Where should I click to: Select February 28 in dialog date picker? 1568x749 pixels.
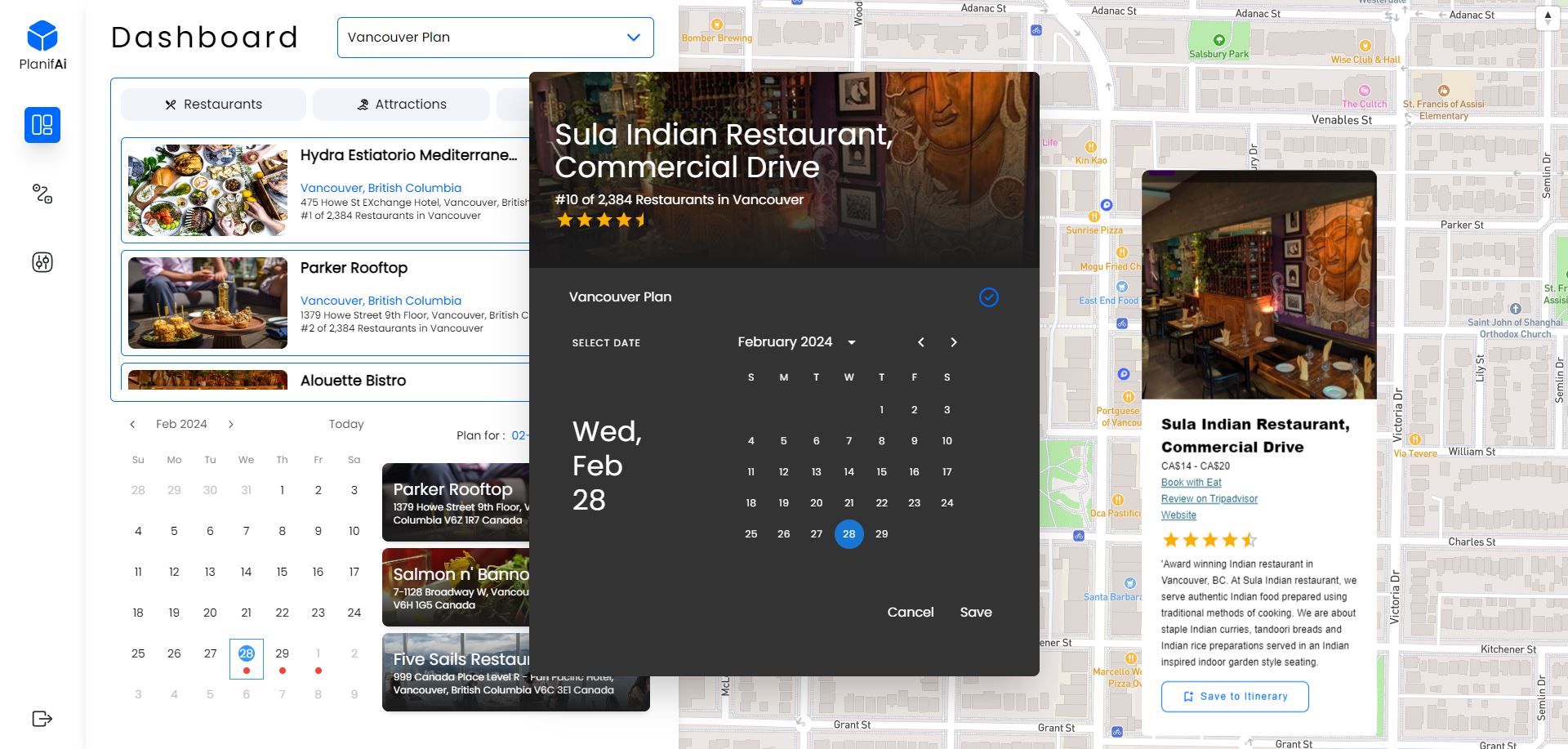(x=849, y=534)
